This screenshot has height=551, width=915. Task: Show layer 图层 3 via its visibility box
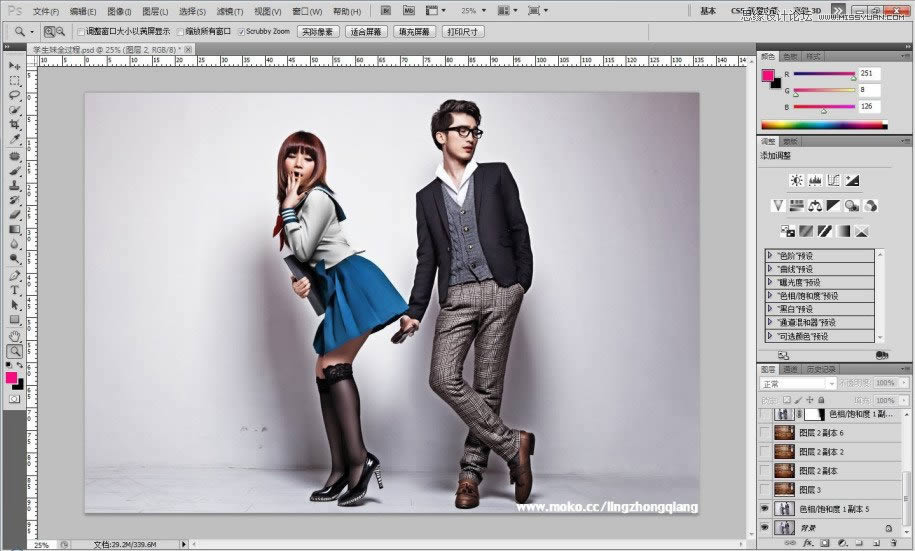click(x=766, y=489)
